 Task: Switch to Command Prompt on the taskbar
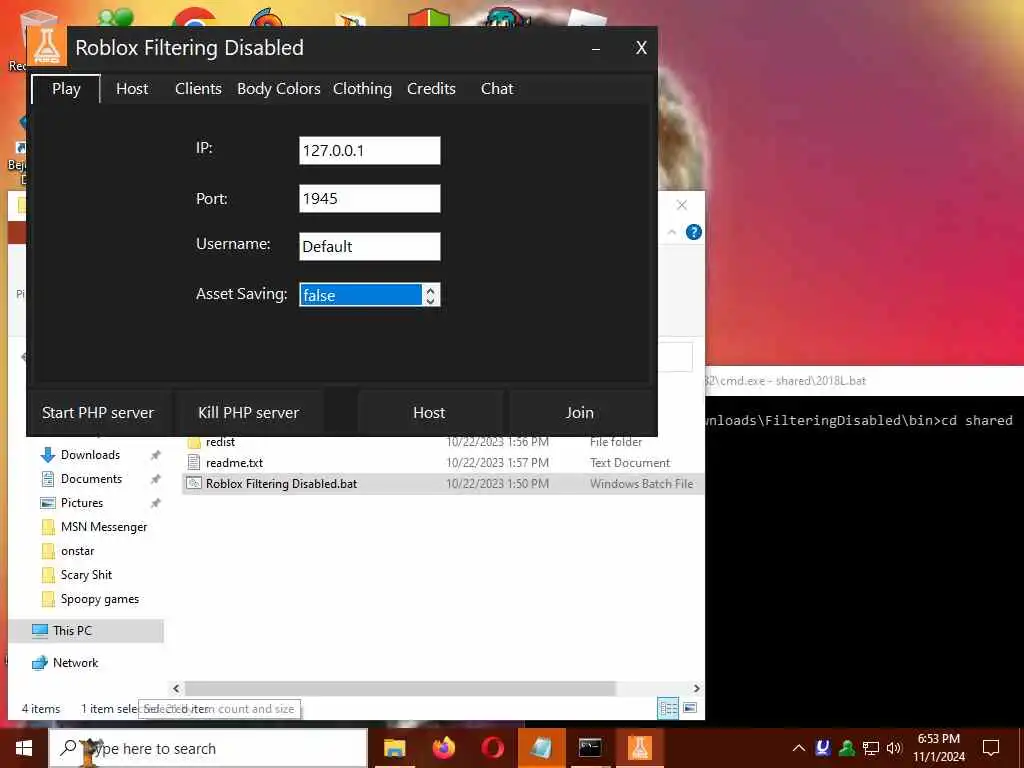coord(590,748)
